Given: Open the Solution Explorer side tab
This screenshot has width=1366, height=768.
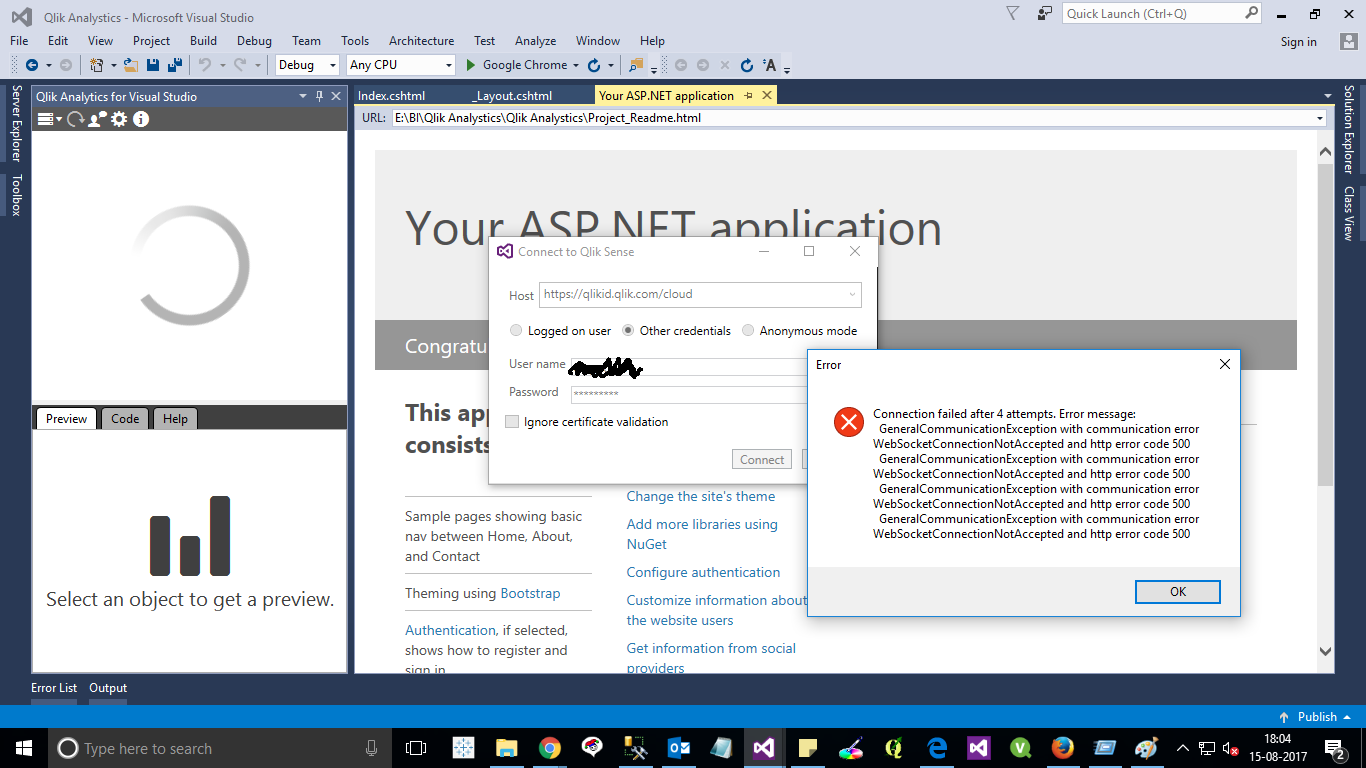Looking at the screenshot, I should 1348,130.
